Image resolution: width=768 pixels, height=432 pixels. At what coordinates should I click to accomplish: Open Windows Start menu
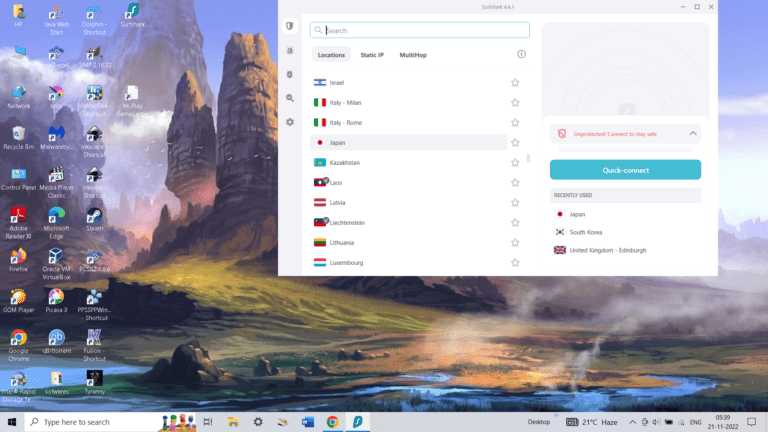point(12,422)
